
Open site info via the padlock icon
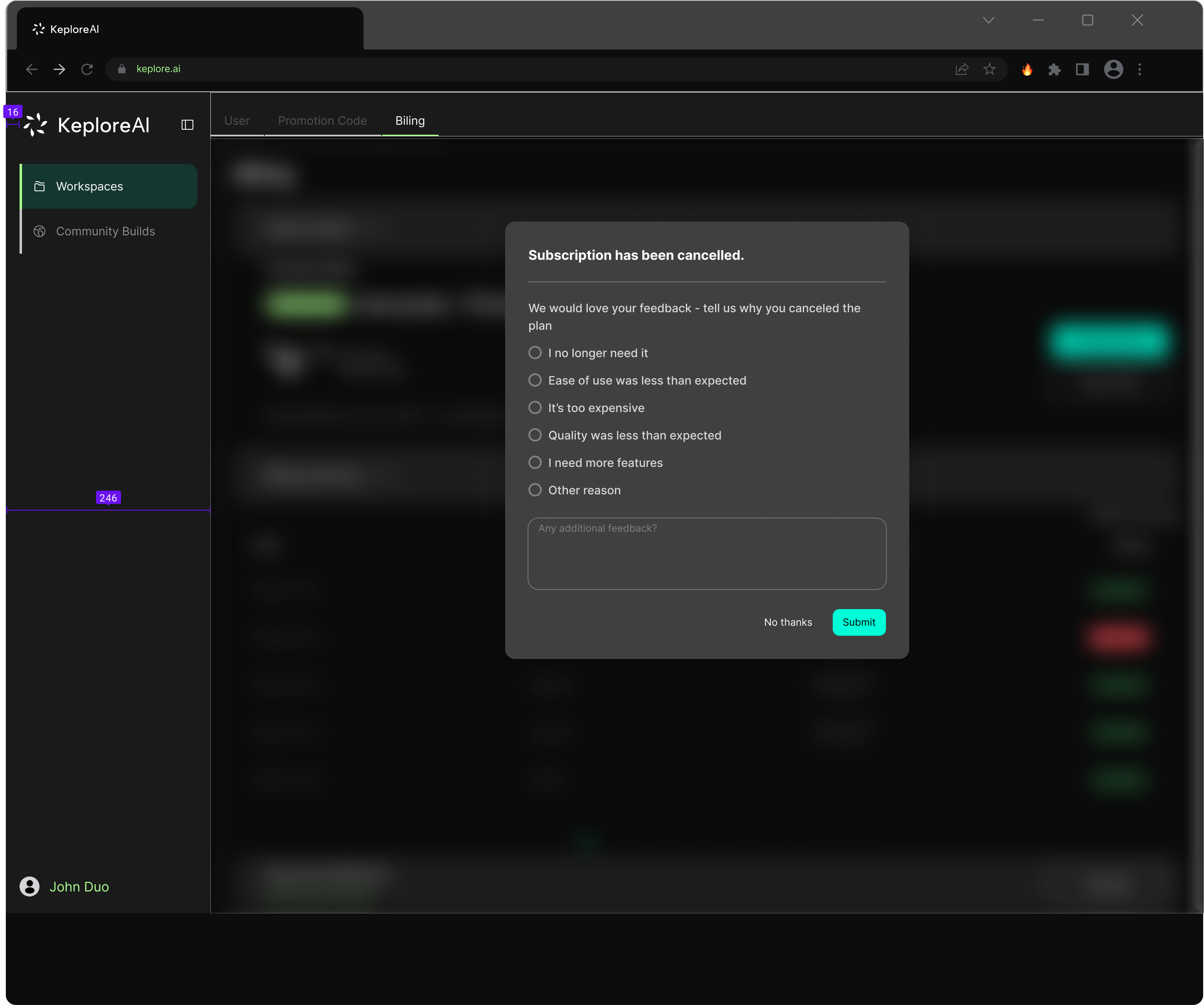point(121,69)
